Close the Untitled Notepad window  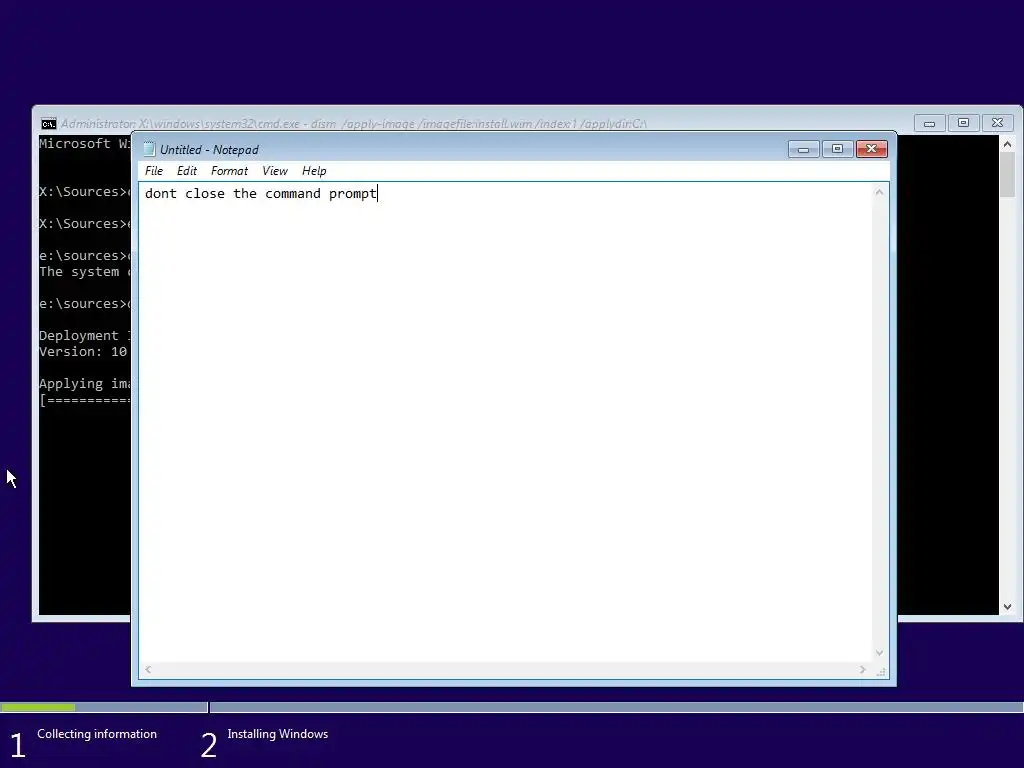pos(871,150)
